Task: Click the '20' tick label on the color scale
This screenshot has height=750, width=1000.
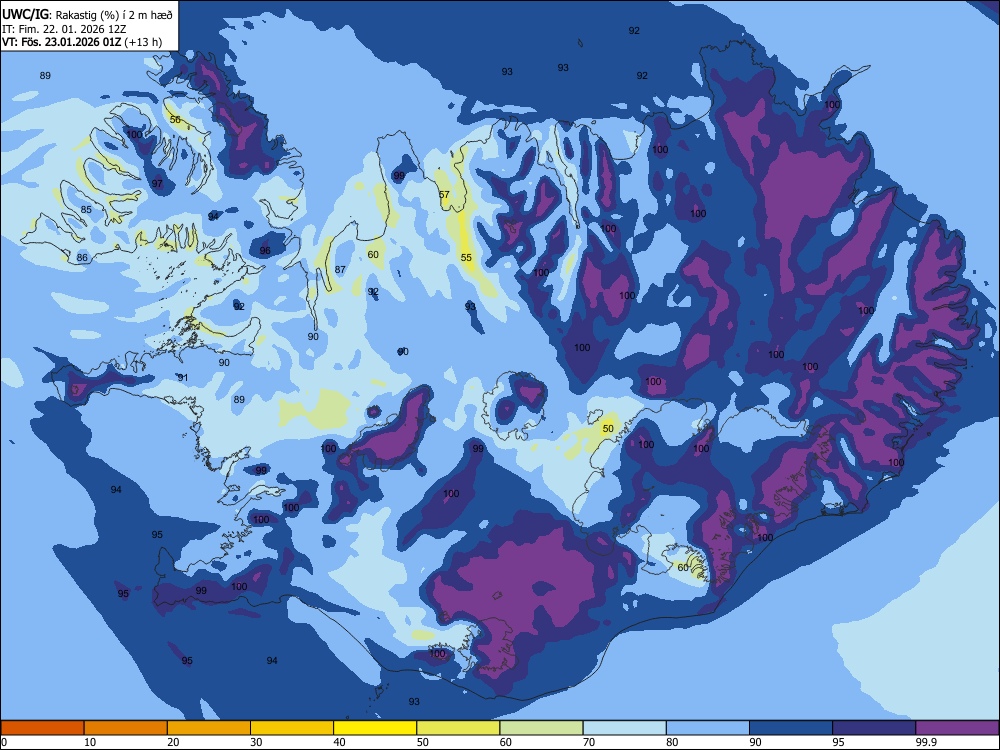Action: (173, 742)
